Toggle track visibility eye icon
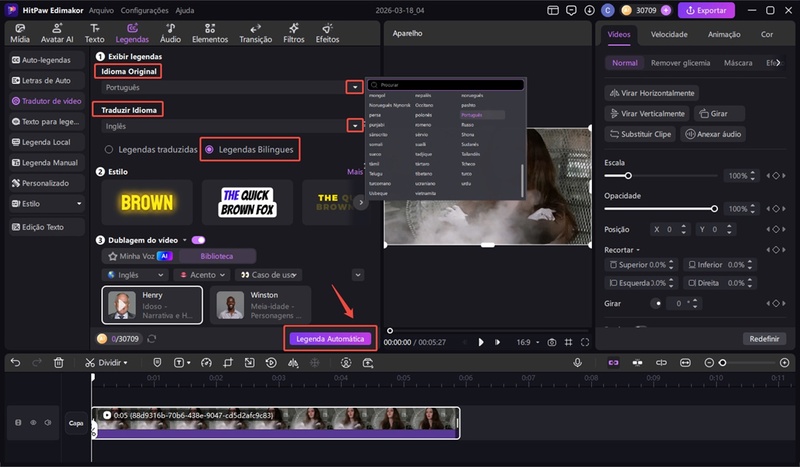 [x=32, y=423]
